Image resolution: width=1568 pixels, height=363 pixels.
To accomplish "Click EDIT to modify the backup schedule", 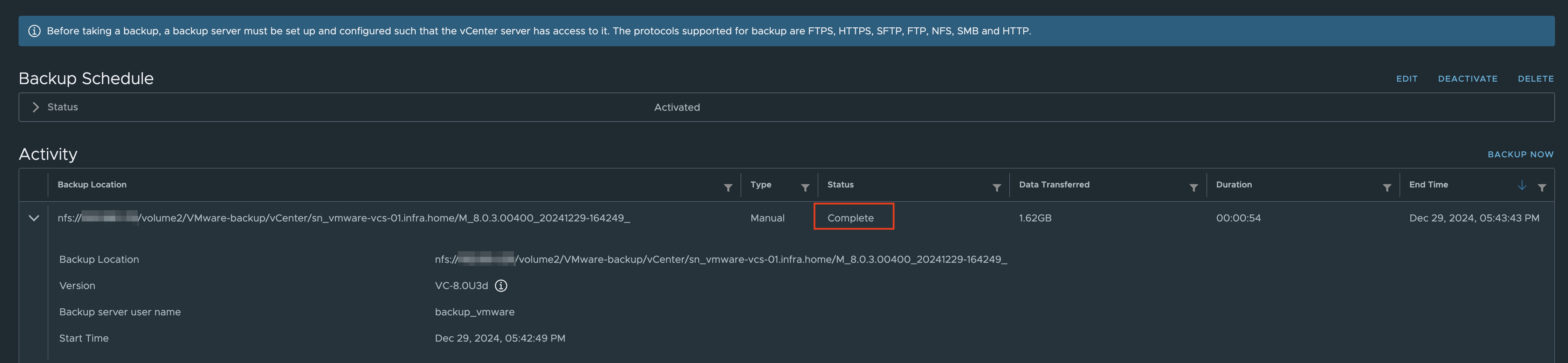I will pos(1407,78).
